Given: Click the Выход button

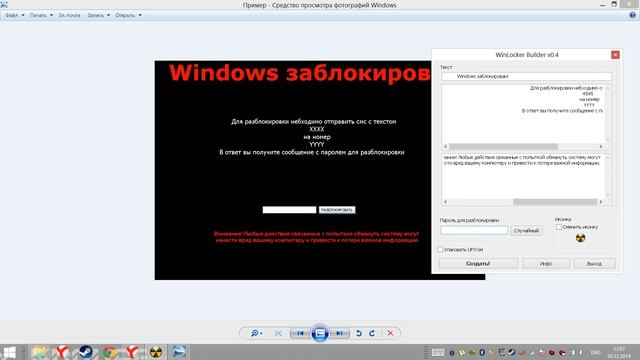Looking at the screenshot, I should [x=594, y=264].
